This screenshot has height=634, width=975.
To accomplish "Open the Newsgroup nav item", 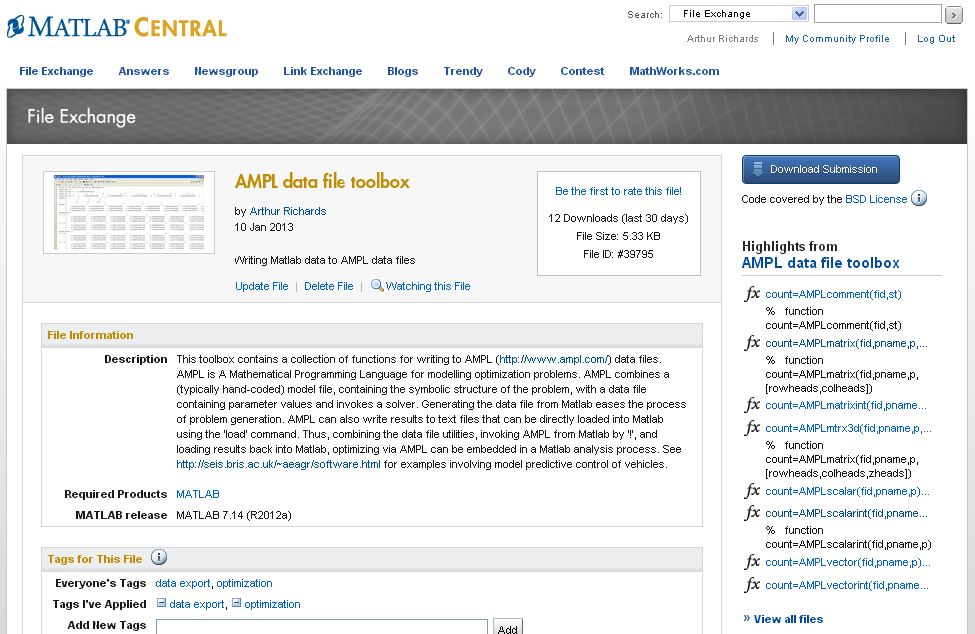I will tap(226, 71).
